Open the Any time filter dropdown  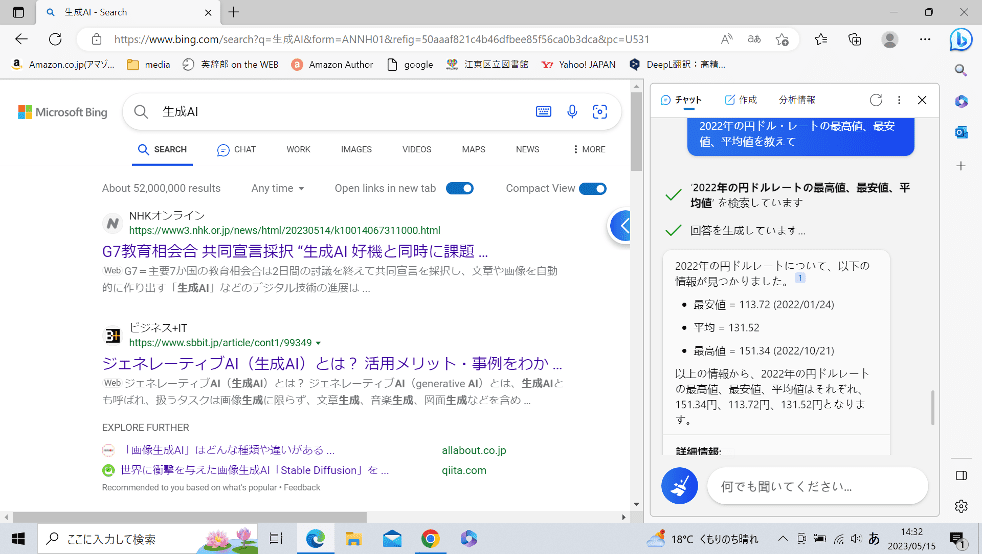277,188
